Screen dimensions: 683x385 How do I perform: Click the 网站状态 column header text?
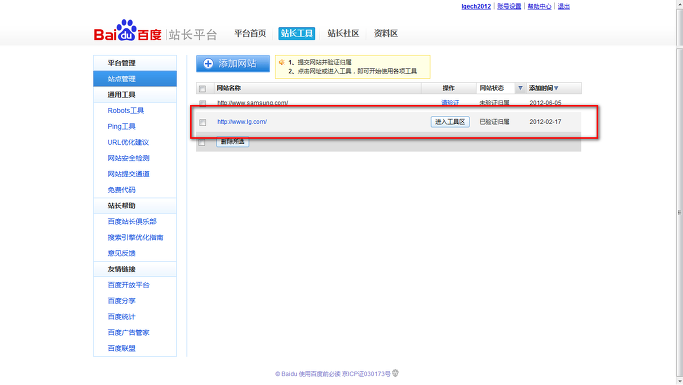pos(492,88)
